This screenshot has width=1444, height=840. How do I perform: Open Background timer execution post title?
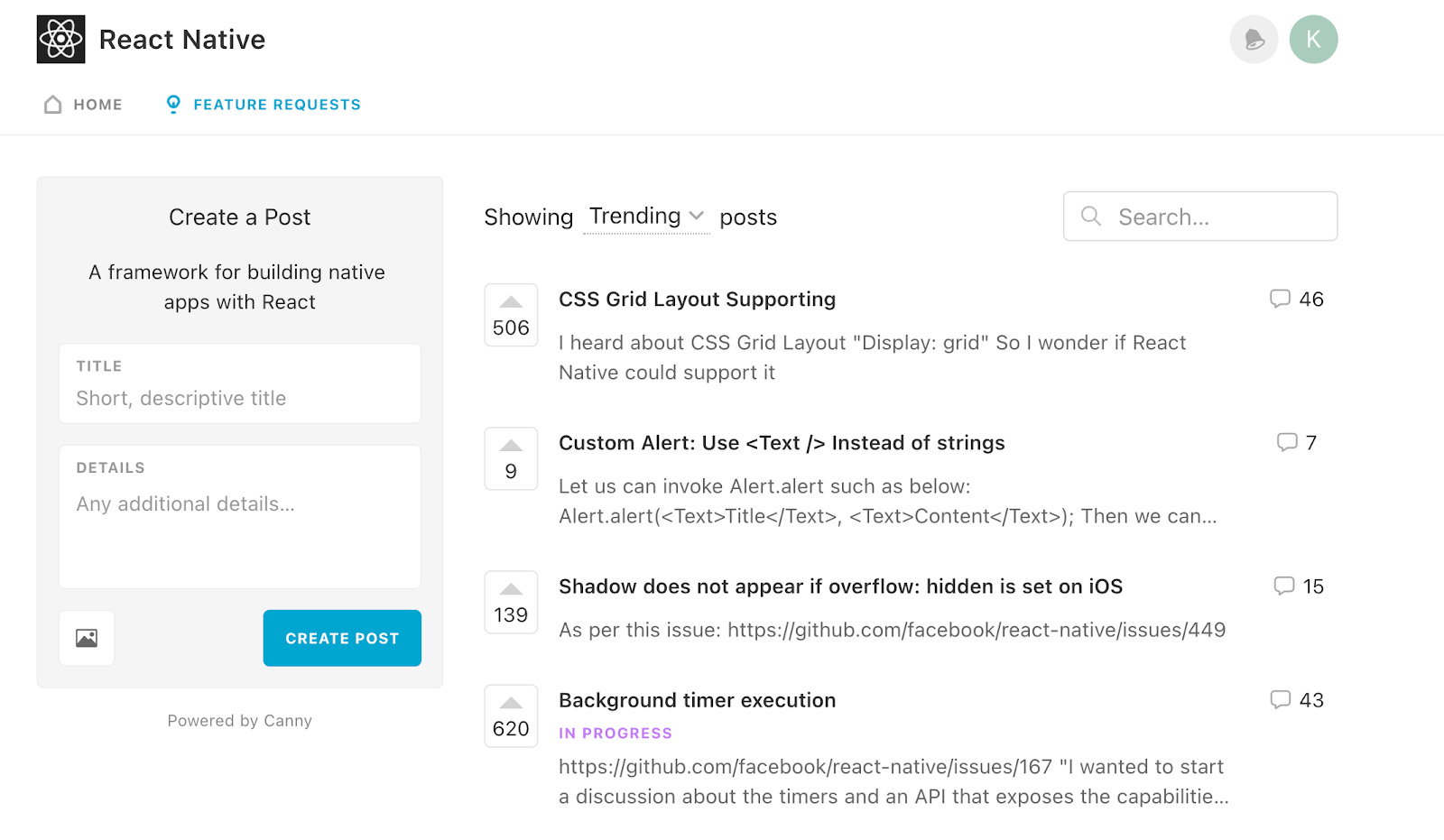[697, 700]
